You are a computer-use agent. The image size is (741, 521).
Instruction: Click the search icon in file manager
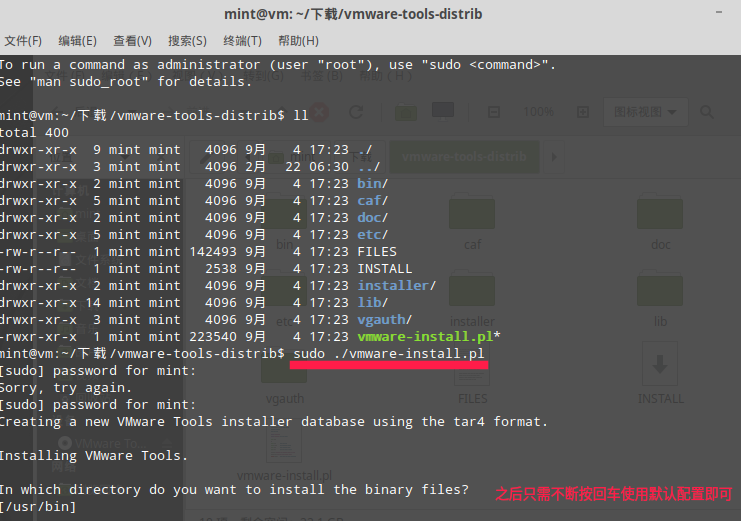click(707, 112)
